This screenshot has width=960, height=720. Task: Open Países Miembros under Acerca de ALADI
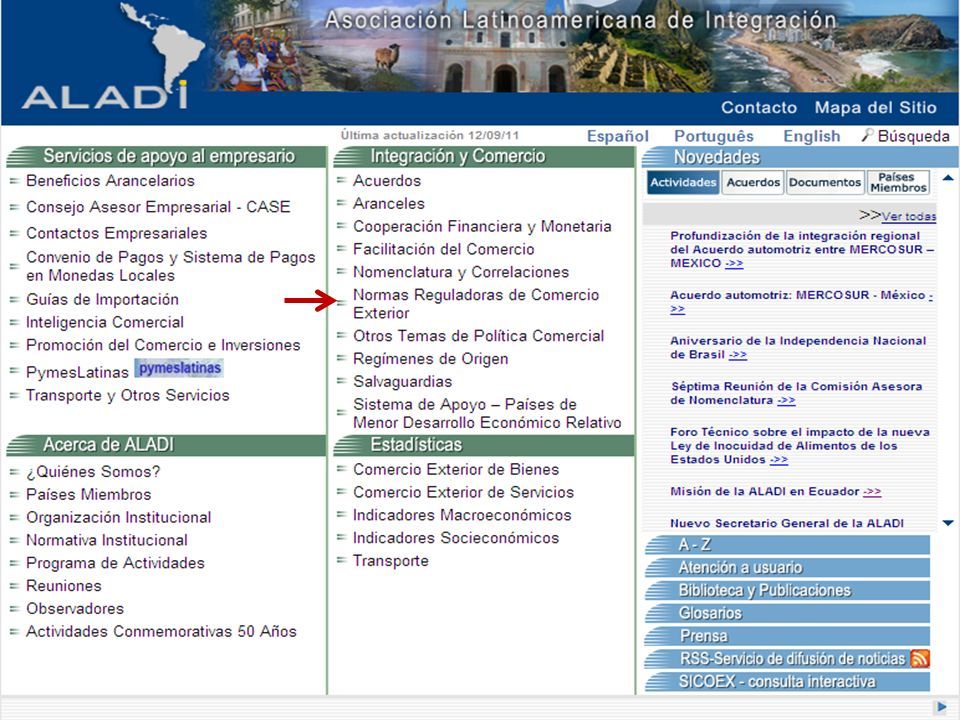click(x=88, y=494)
